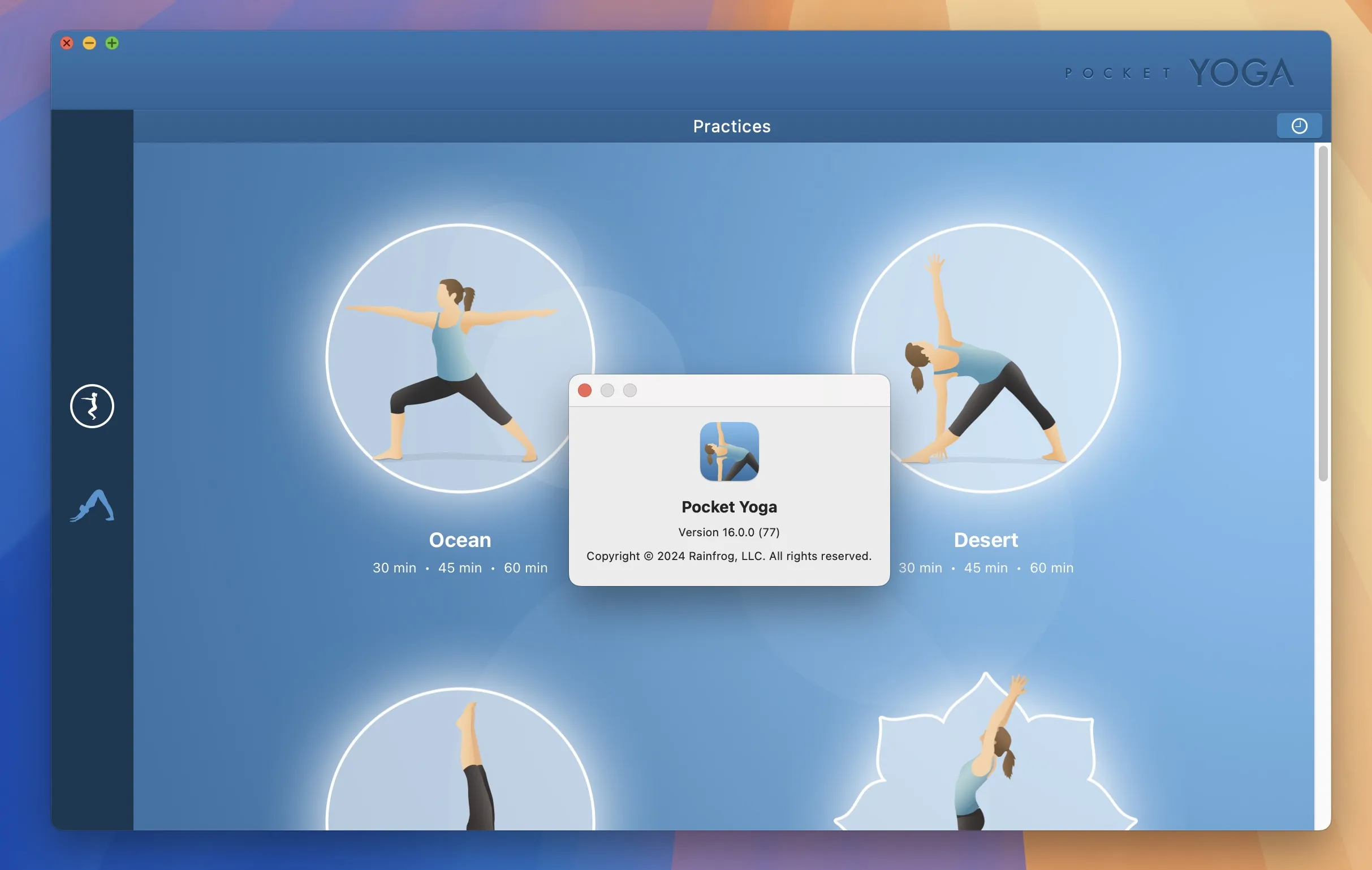This screenshot has width=1372, height=870.
Task: Click the Ocean practice title
Action: 460,540
